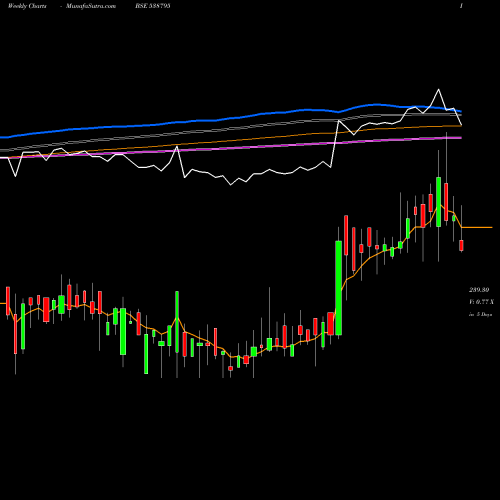
Task: Click the highest peak of the white line
Action: 438,89
